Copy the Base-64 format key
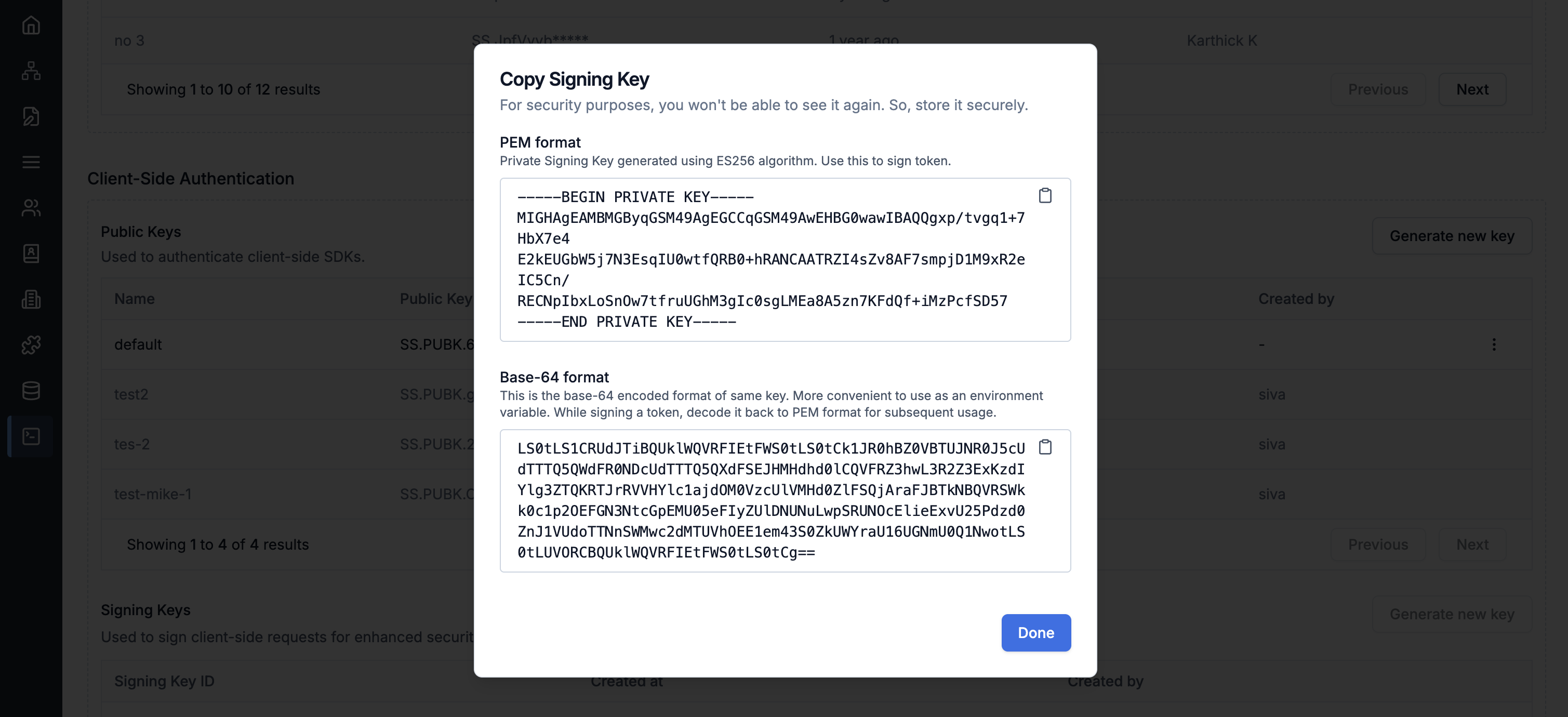Screen dimensions: 1568x717 click(1044, 447)
